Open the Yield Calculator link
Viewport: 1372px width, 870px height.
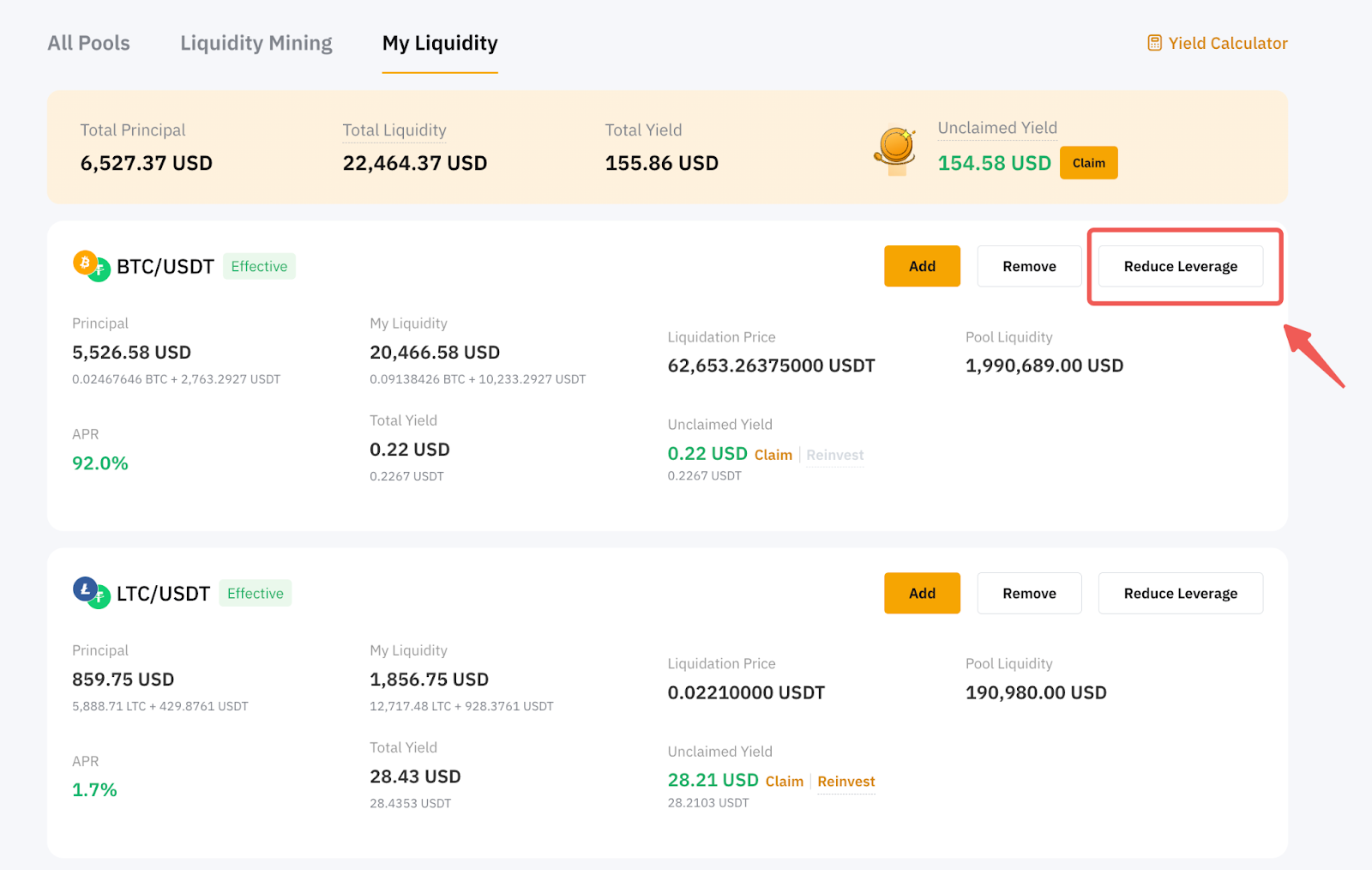pyautogui.click(x=1227, y=43)
